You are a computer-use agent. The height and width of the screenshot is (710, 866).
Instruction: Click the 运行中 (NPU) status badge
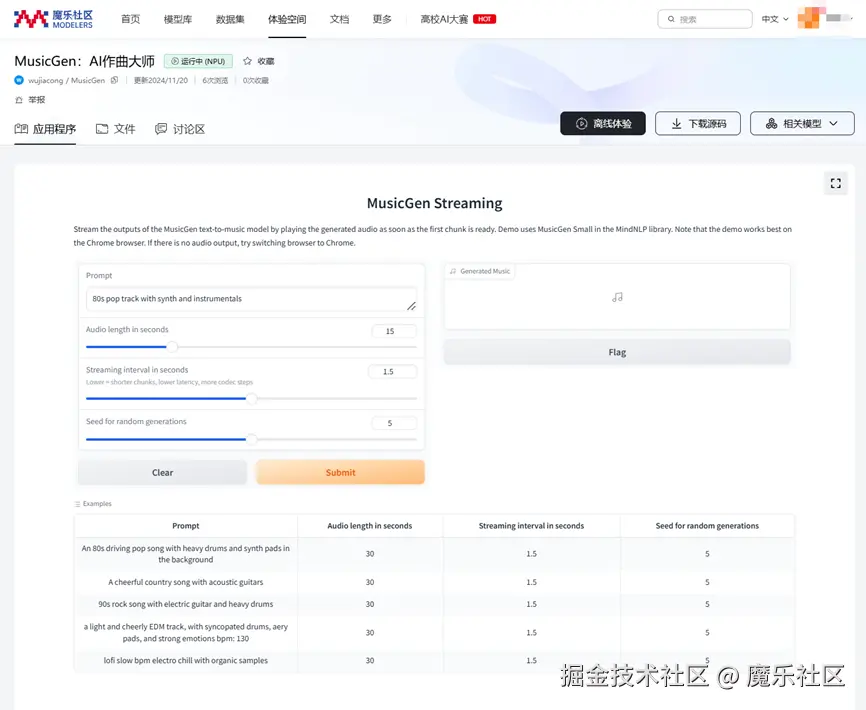tap(198, 61)
